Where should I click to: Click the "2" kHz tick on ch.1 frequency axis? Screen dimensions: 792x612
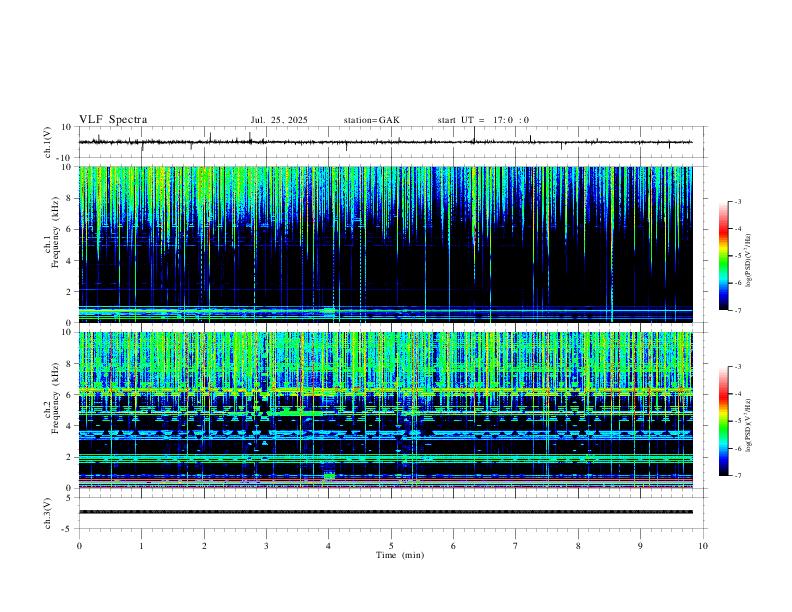(71, 292)
